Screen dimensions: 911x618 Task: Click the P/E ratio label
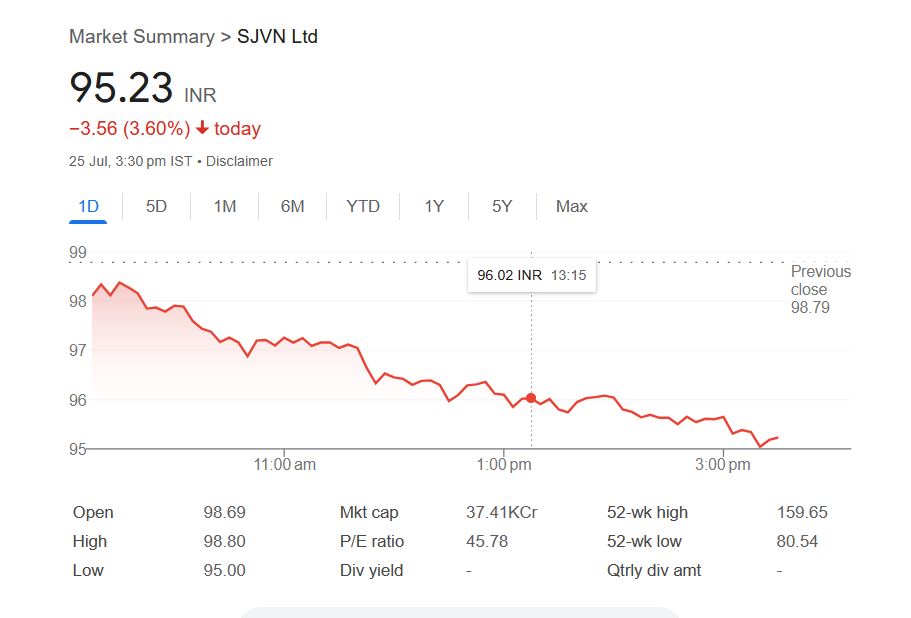pyautogui.click(x=372, y=541)
